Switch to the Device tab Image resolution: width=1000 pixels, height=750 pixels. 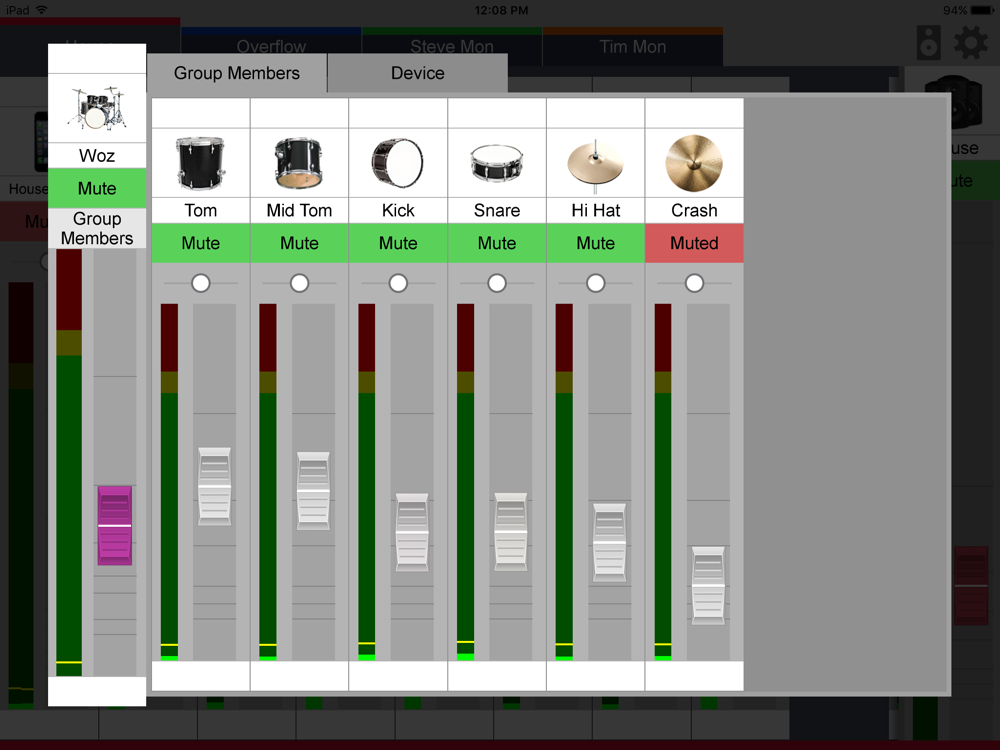[x=418, y=73]
